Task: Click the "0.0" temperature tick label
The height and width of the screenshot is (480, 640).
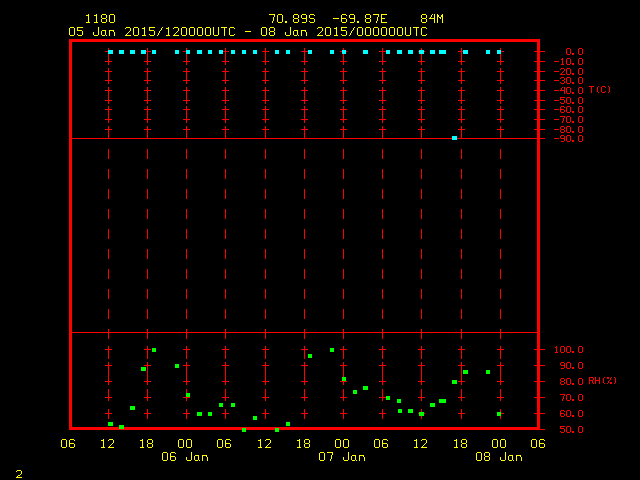Action: (x=574, y=51)
